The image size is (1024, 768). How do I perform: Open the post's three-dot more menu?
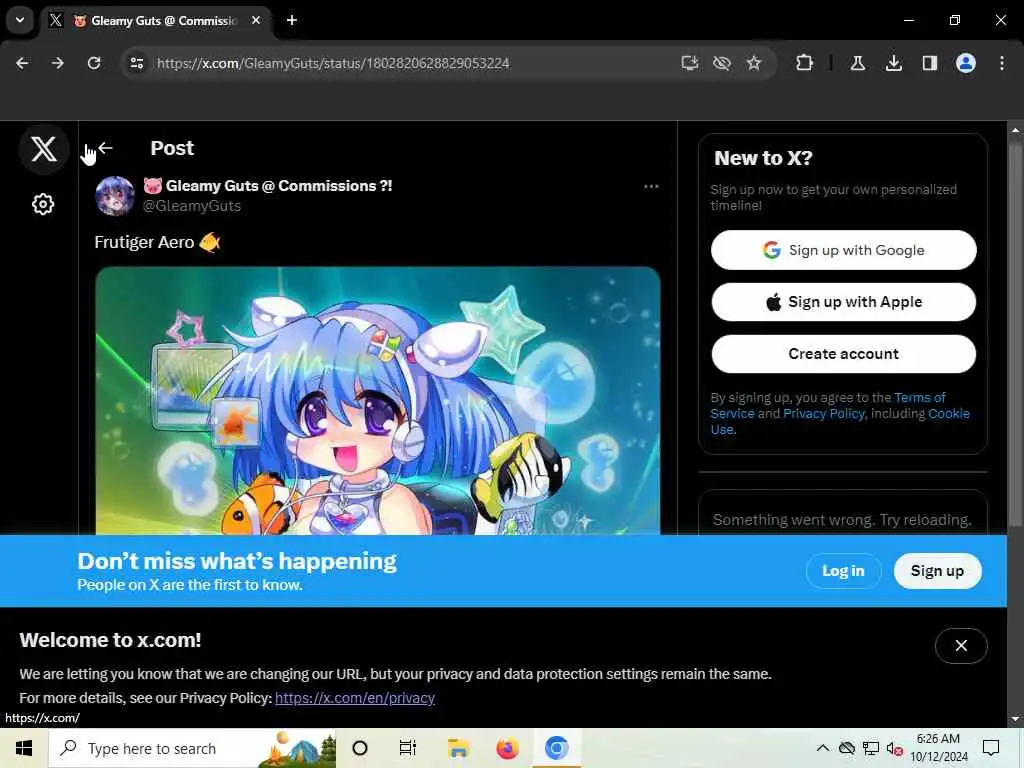coord(651,187)
